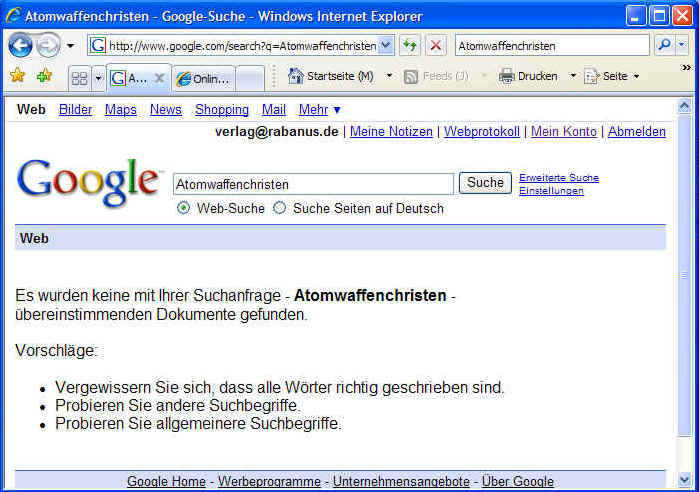Open the Webprotokoll link
The width and height of the screenshot is (699, 492).
pos(482,131)
